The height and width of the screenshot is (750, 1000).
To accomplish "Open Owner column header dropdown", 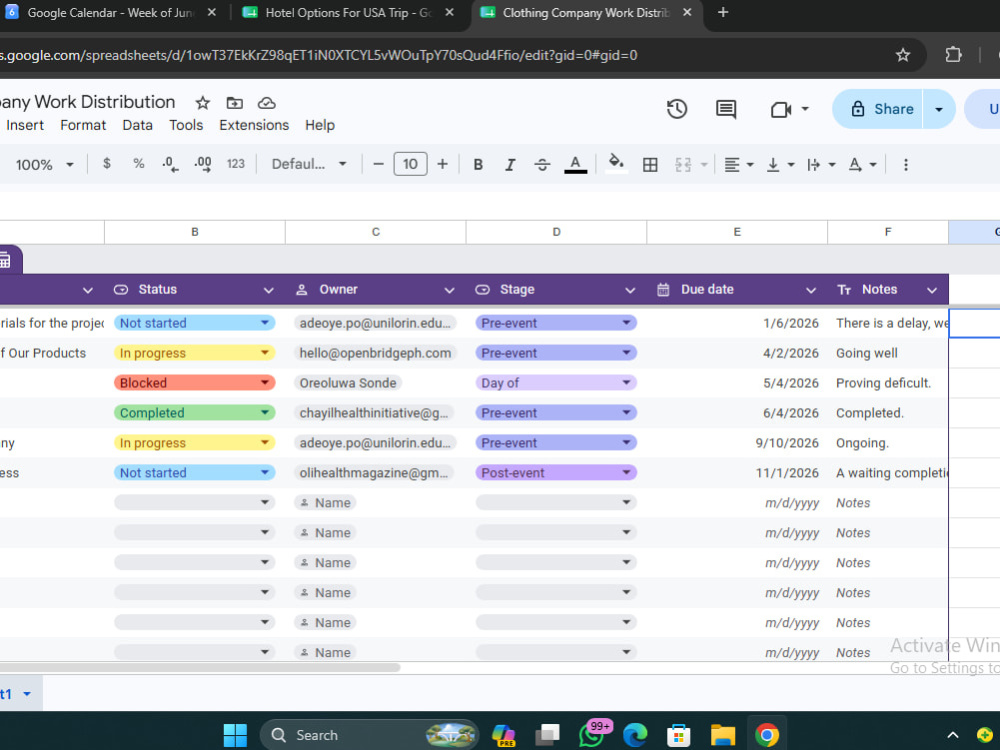I will point(449,290).
